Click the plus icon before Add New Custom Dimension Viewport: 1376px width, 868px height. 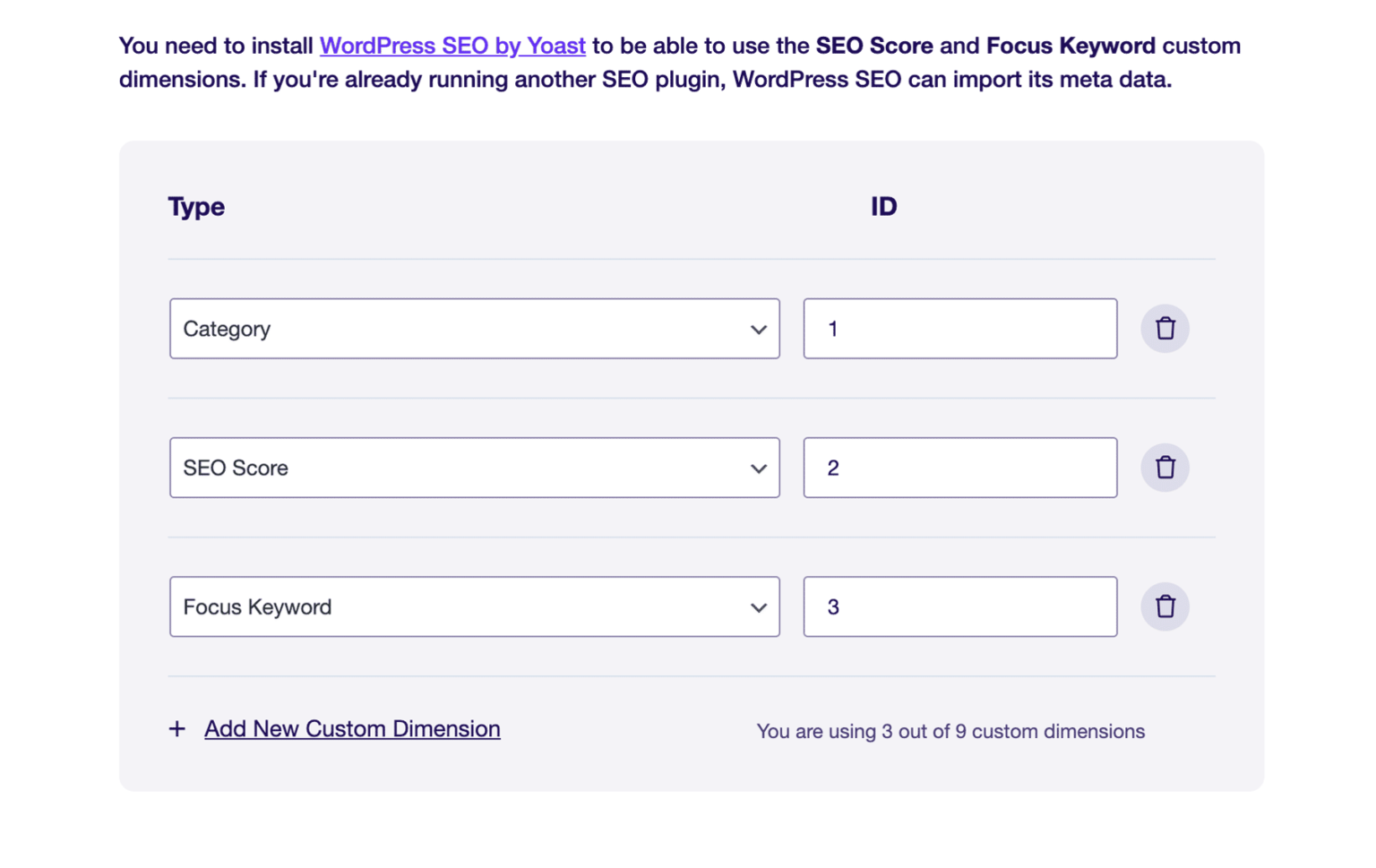tap(177, 729)
